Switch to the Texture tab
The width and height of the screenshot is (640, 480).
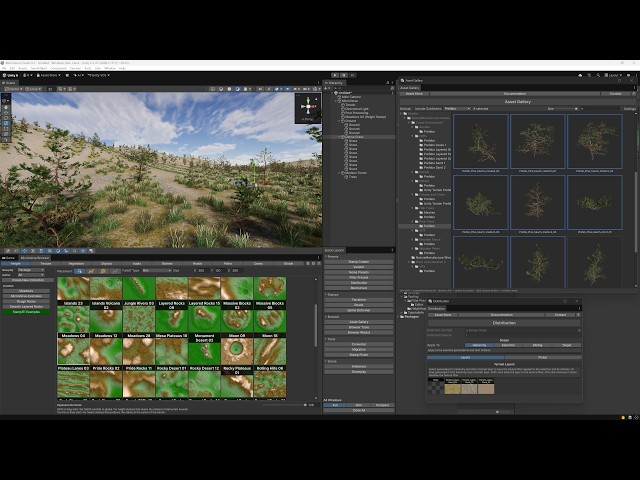pos(46,264)
